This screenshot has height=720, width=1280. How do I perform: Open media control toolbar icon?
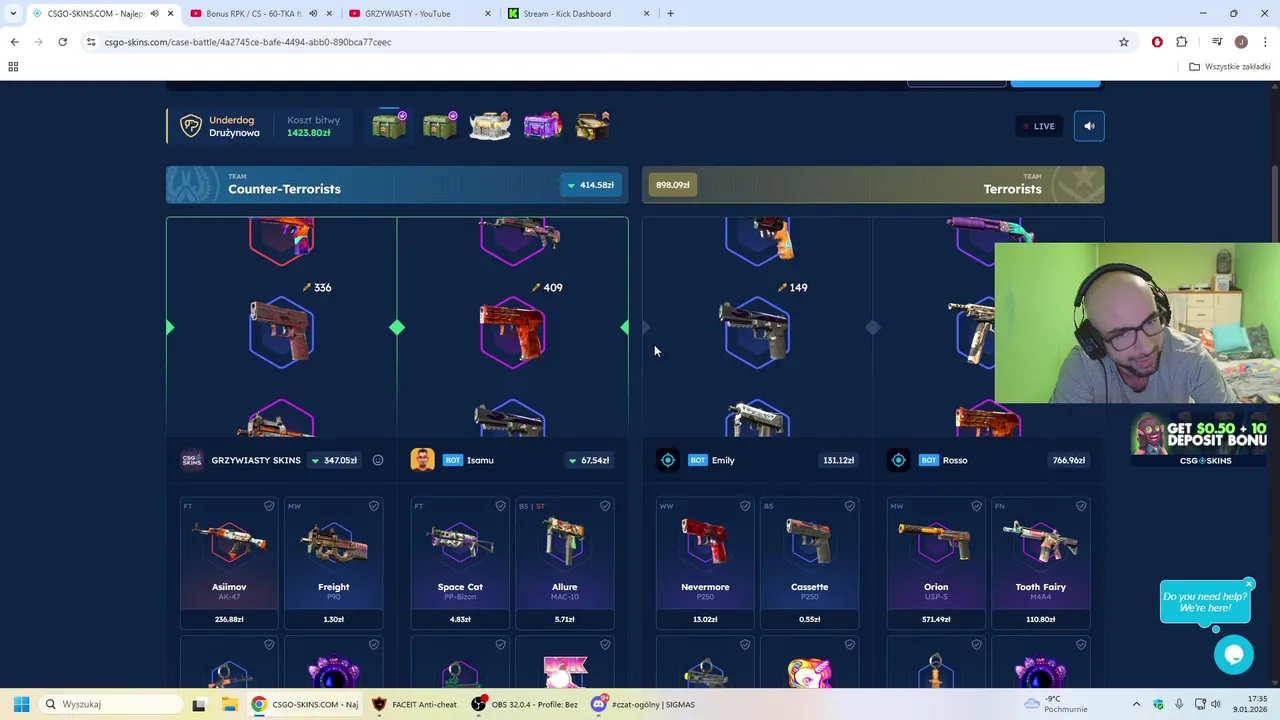tap(1217, 42)
